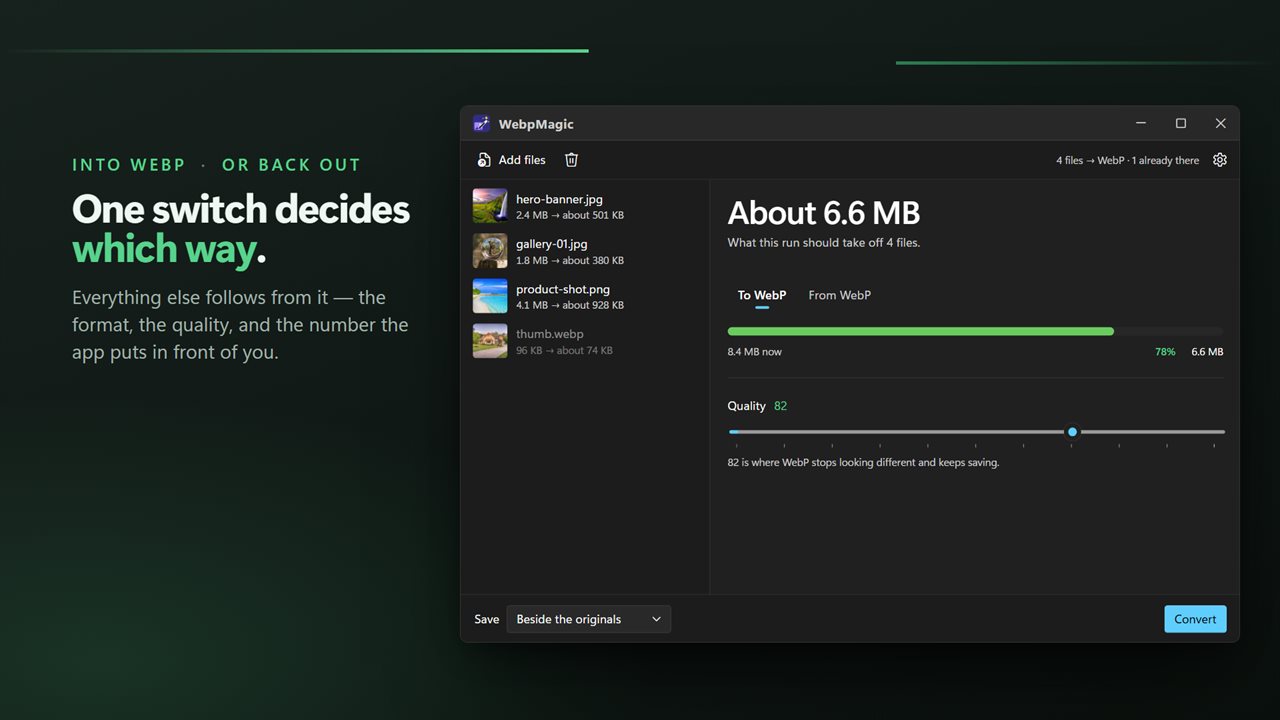Screen dimensions: 1280x720
Task: Click the Add files icon
Action: [x=484, y=160]
